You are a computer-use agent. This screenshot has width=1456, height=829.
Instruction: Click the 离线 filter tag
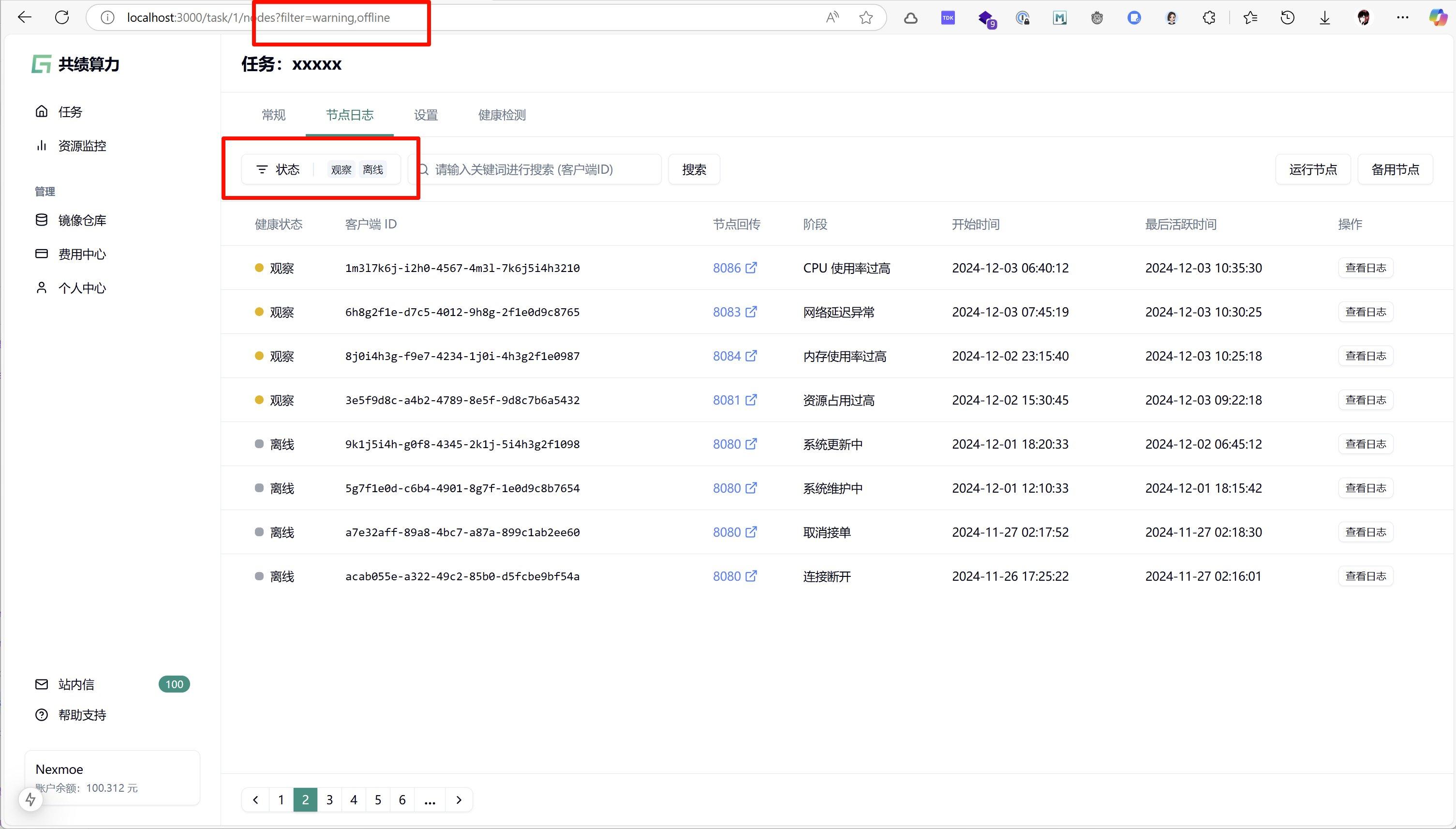click(x=372, y=170)
